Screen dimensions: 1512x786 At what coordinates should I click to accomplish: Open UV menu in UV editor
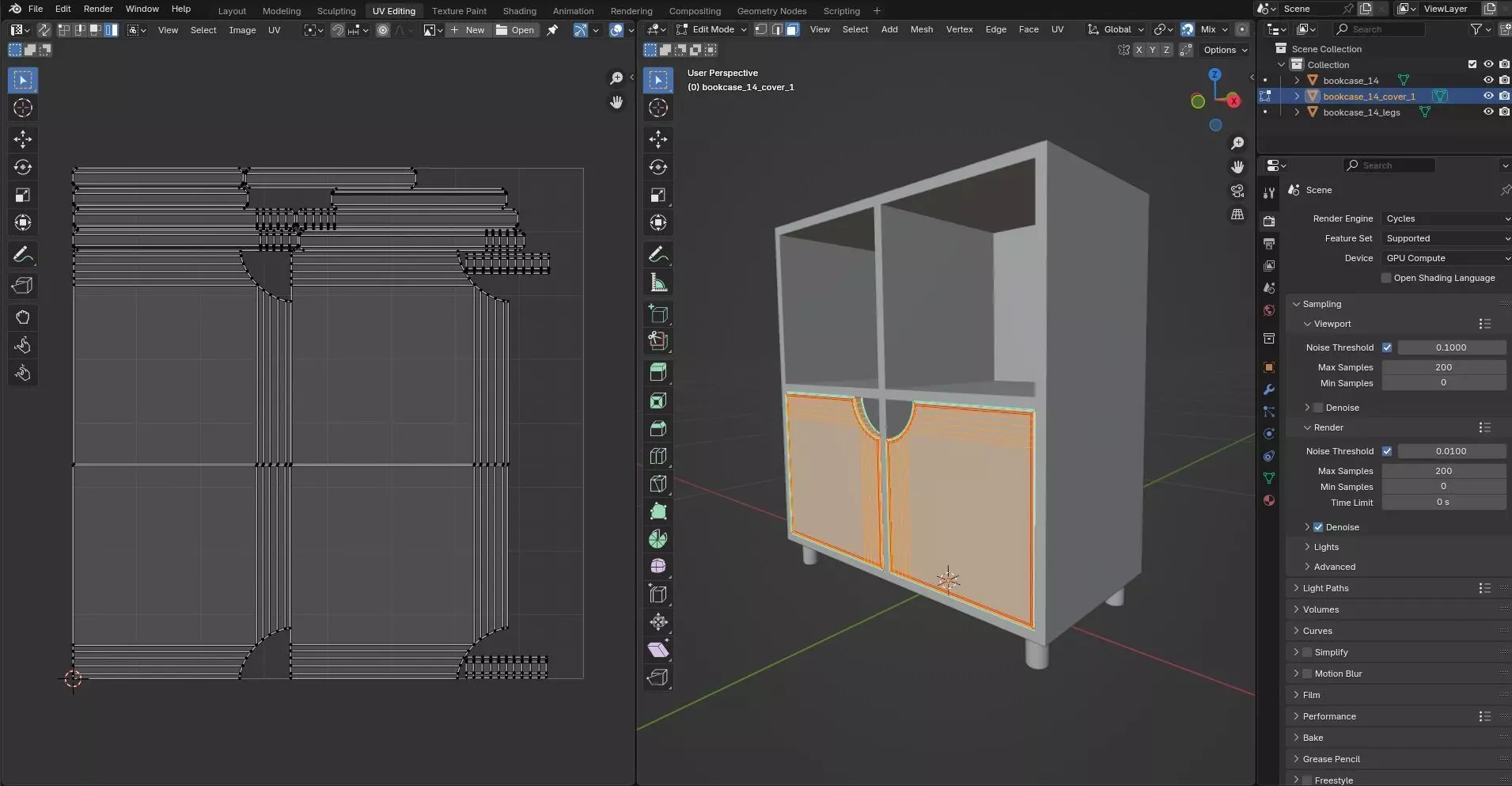274,30
